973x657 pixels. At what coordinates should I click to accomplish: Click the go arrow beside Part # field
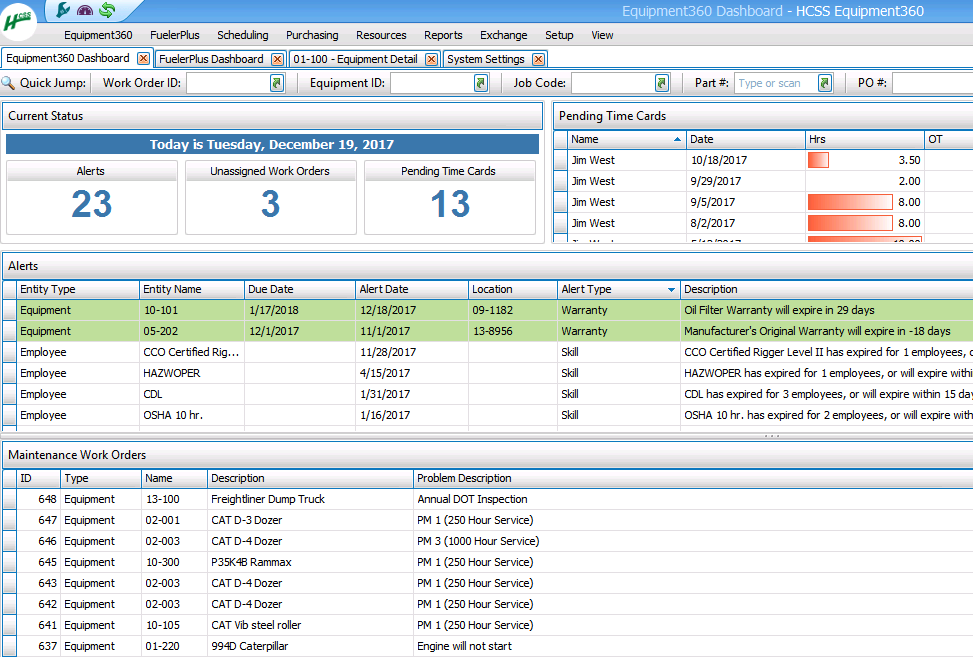[x=824, y=83]
